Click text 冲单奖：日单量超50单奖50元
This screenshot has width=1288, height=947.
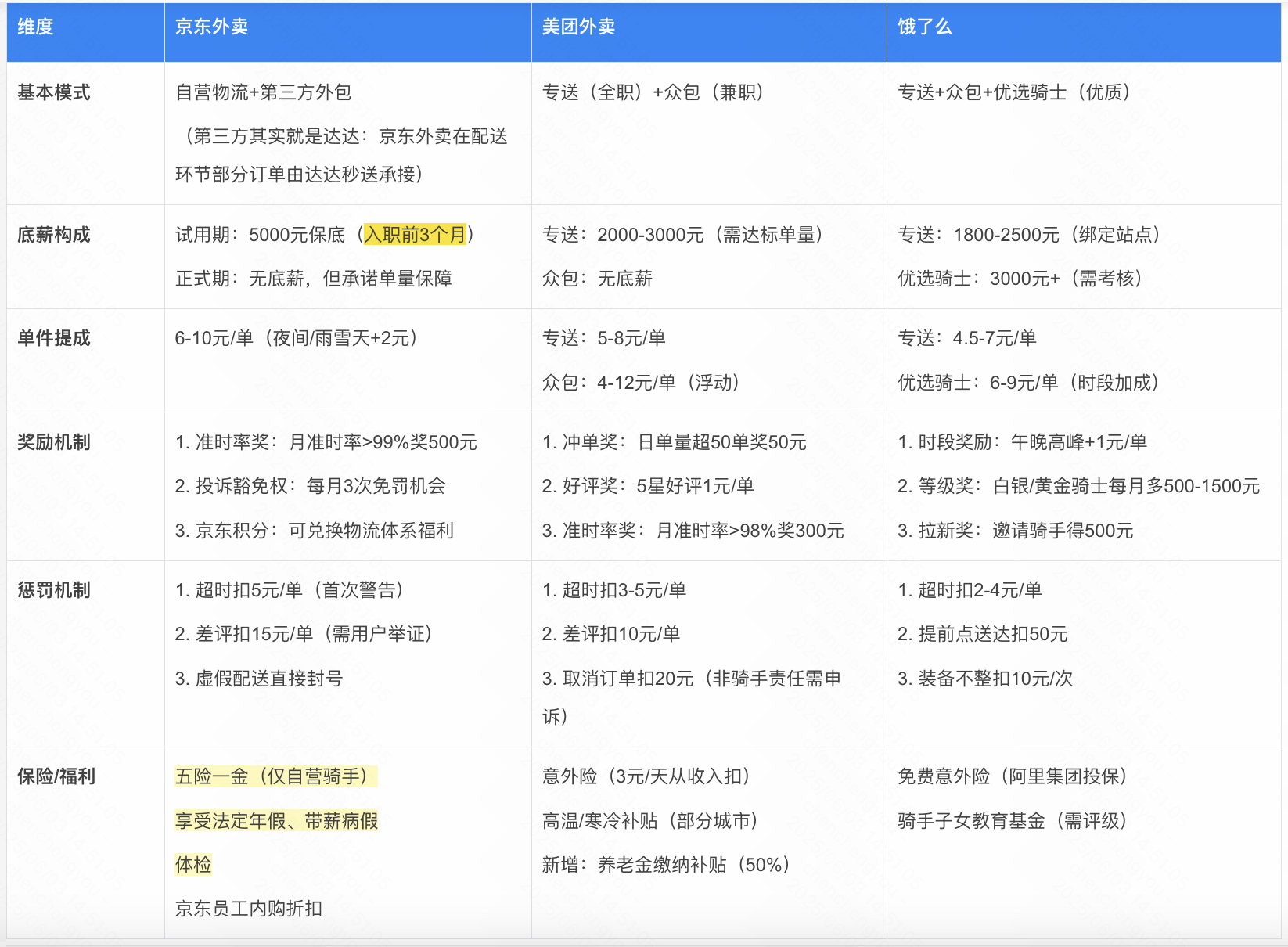(684, 442)
